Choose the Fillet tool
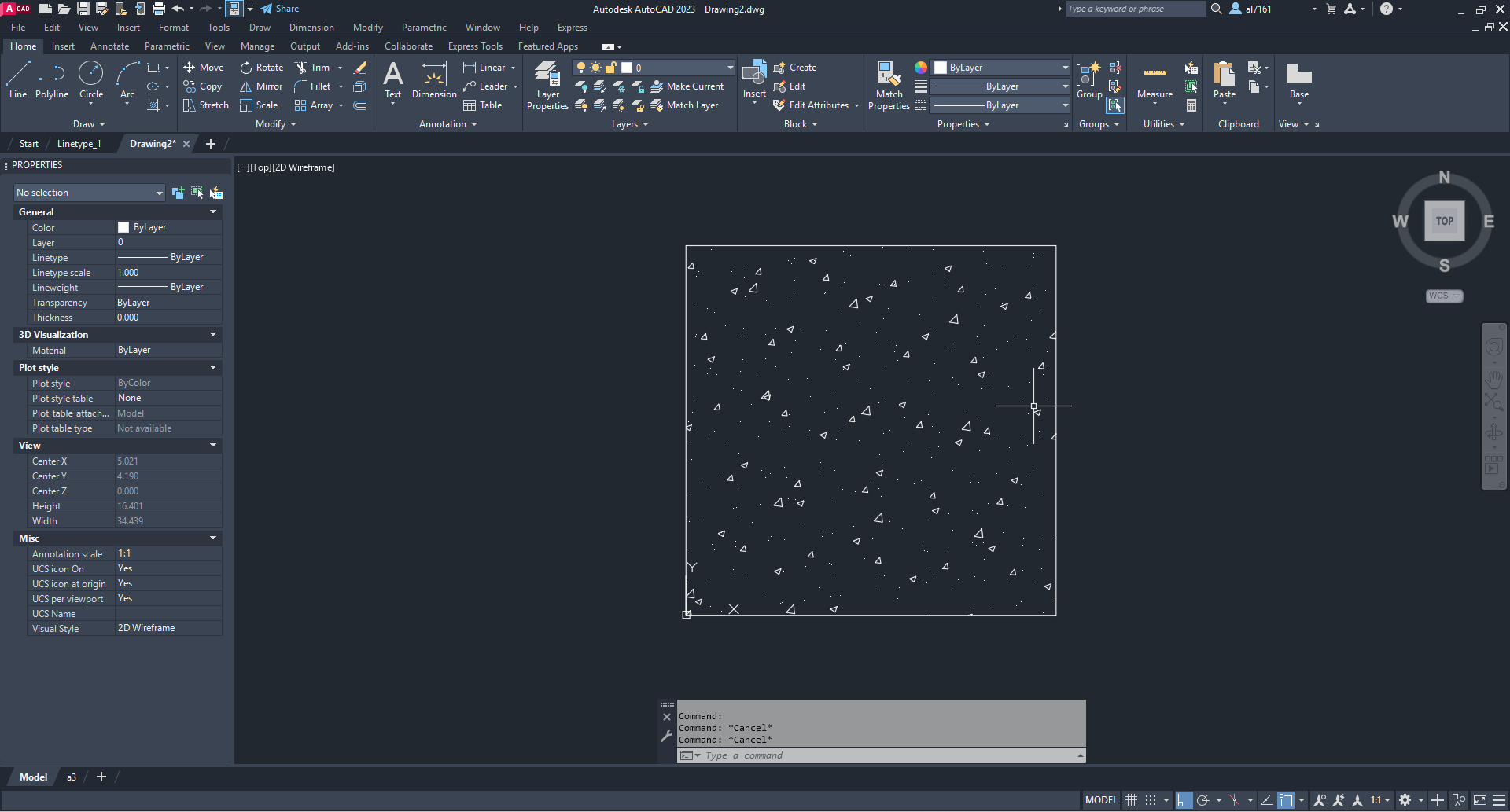 pyautogui.click(x=312, y=86)
